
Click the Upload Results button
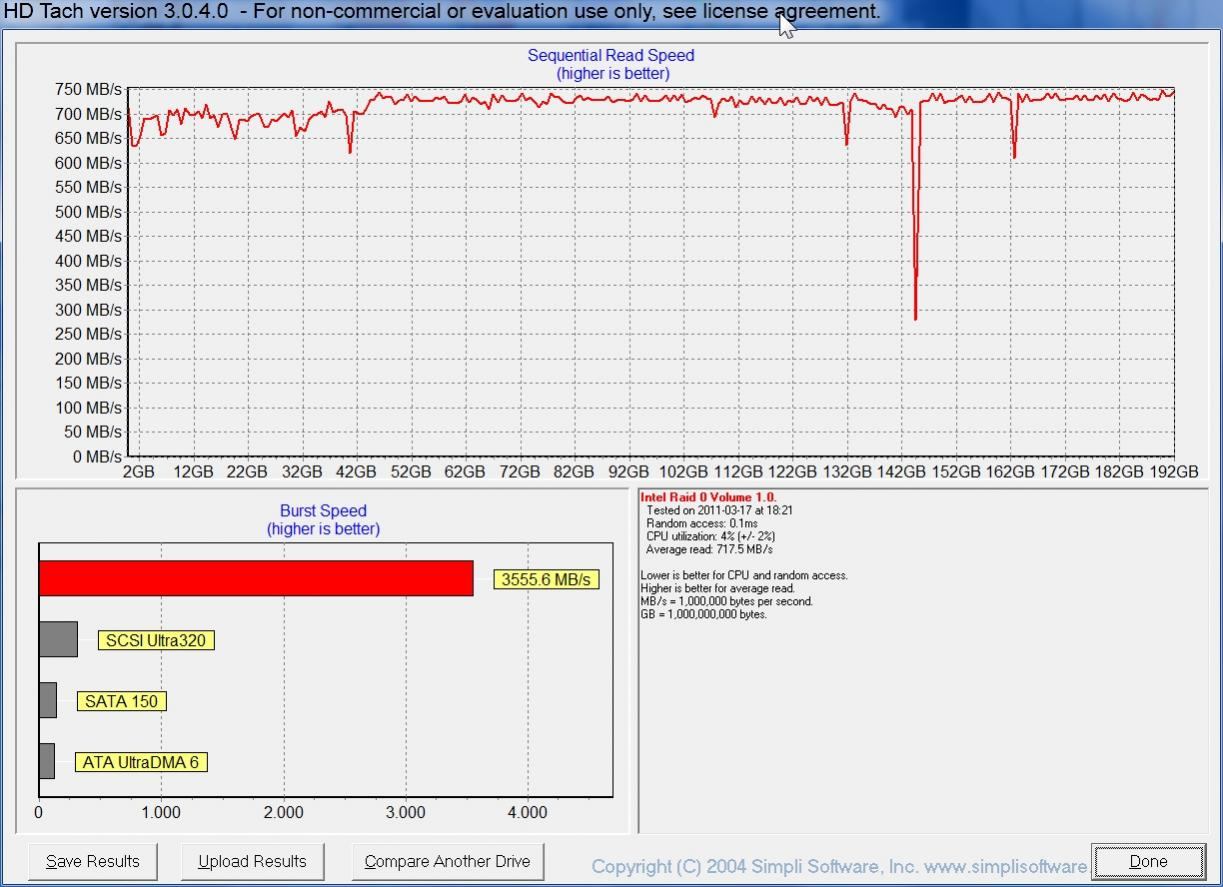pos(252,861)
